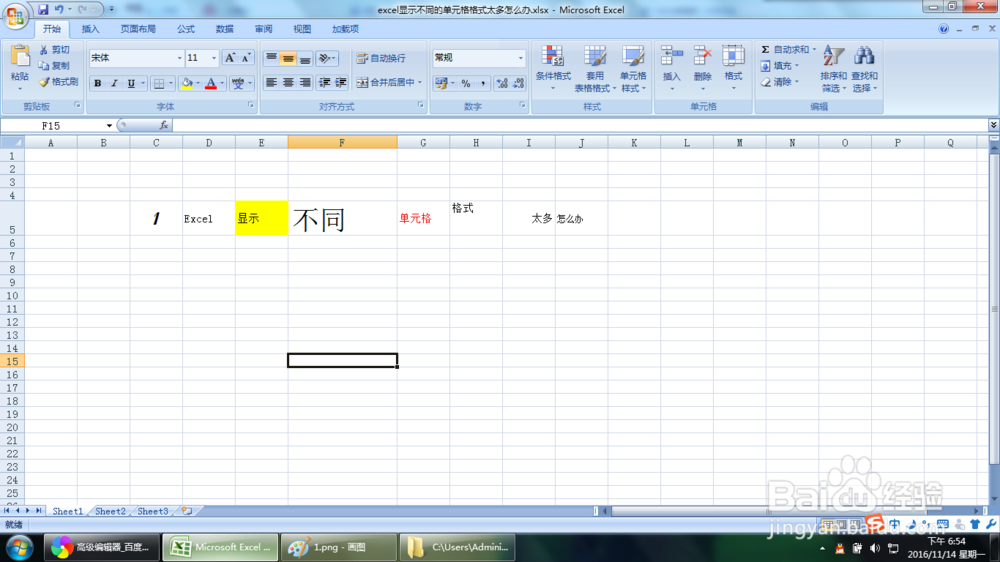Open the number format (常规) dropdown
Viewport: 1000px width, 562px height.
pyautogui.click(x=520, y=58)
